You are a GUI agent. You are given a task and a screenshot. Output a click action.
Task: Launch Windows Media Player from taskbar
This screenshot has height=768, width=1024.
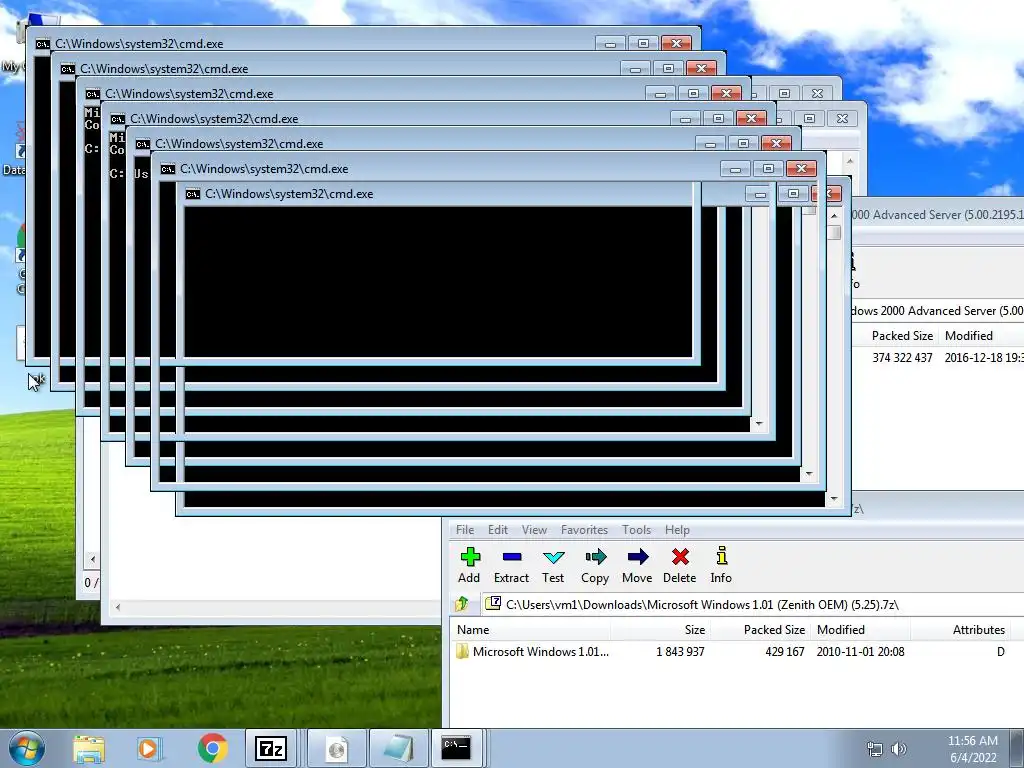[x=149, y=748]
